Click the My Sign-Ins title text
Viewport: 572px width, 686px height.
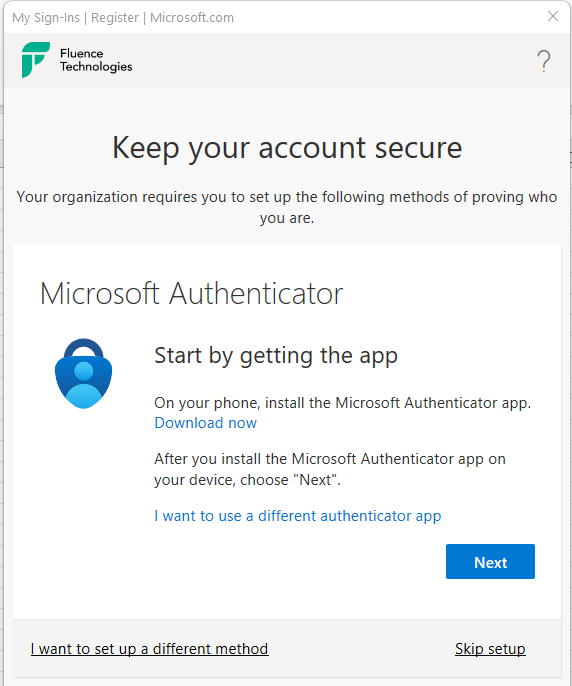click(x=46, y=18)
